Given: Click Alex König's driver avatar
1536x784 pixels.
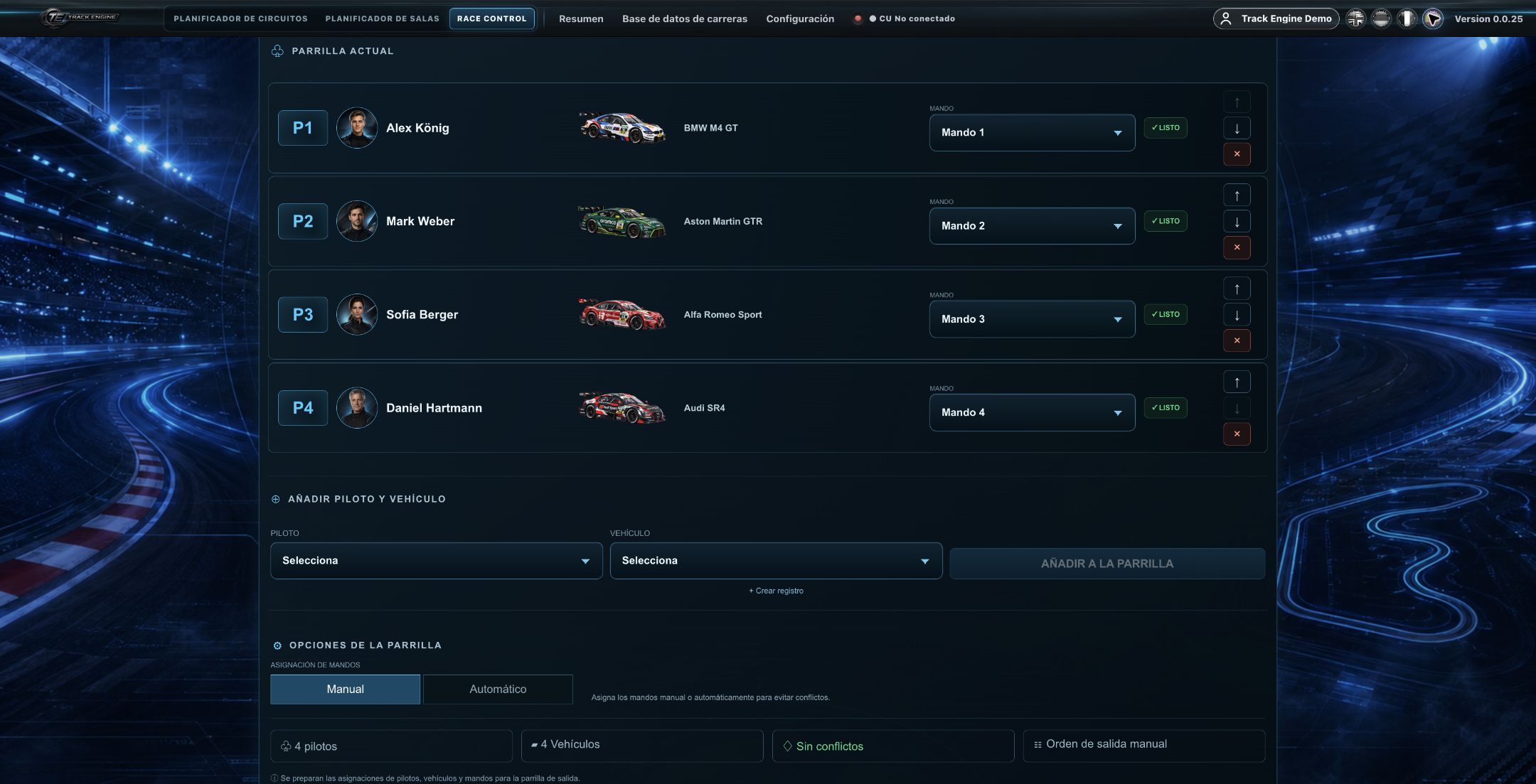Looking at the screenshot, I should tap(356, 128).
